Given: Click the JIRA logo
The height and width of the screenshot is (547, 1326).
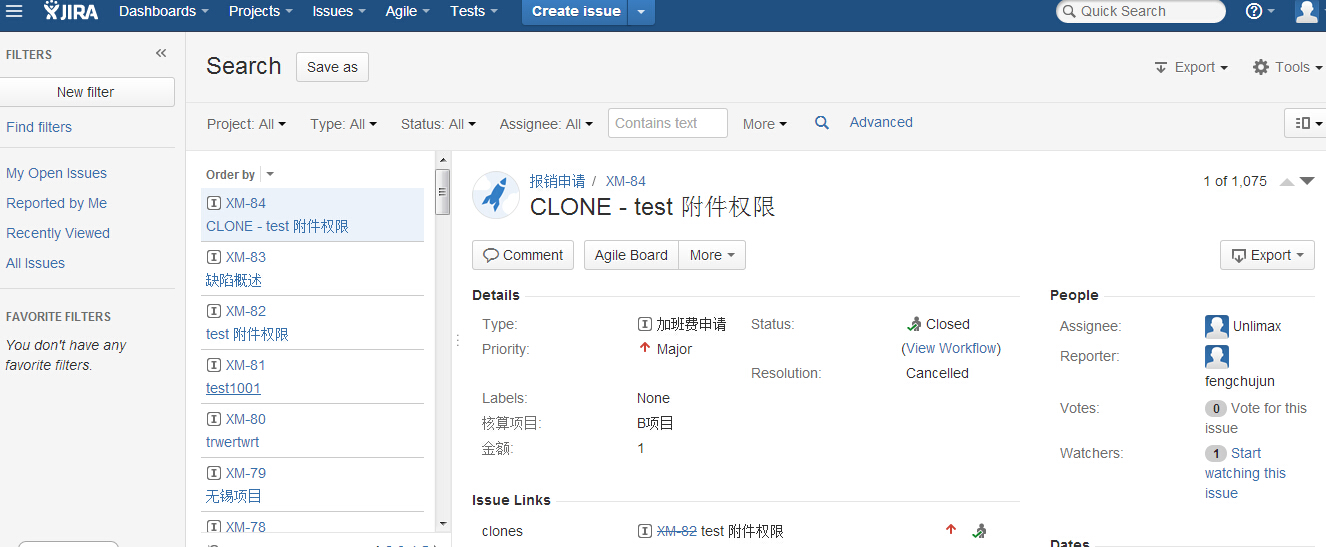Looking at the screenshot, I should (71, 11).
